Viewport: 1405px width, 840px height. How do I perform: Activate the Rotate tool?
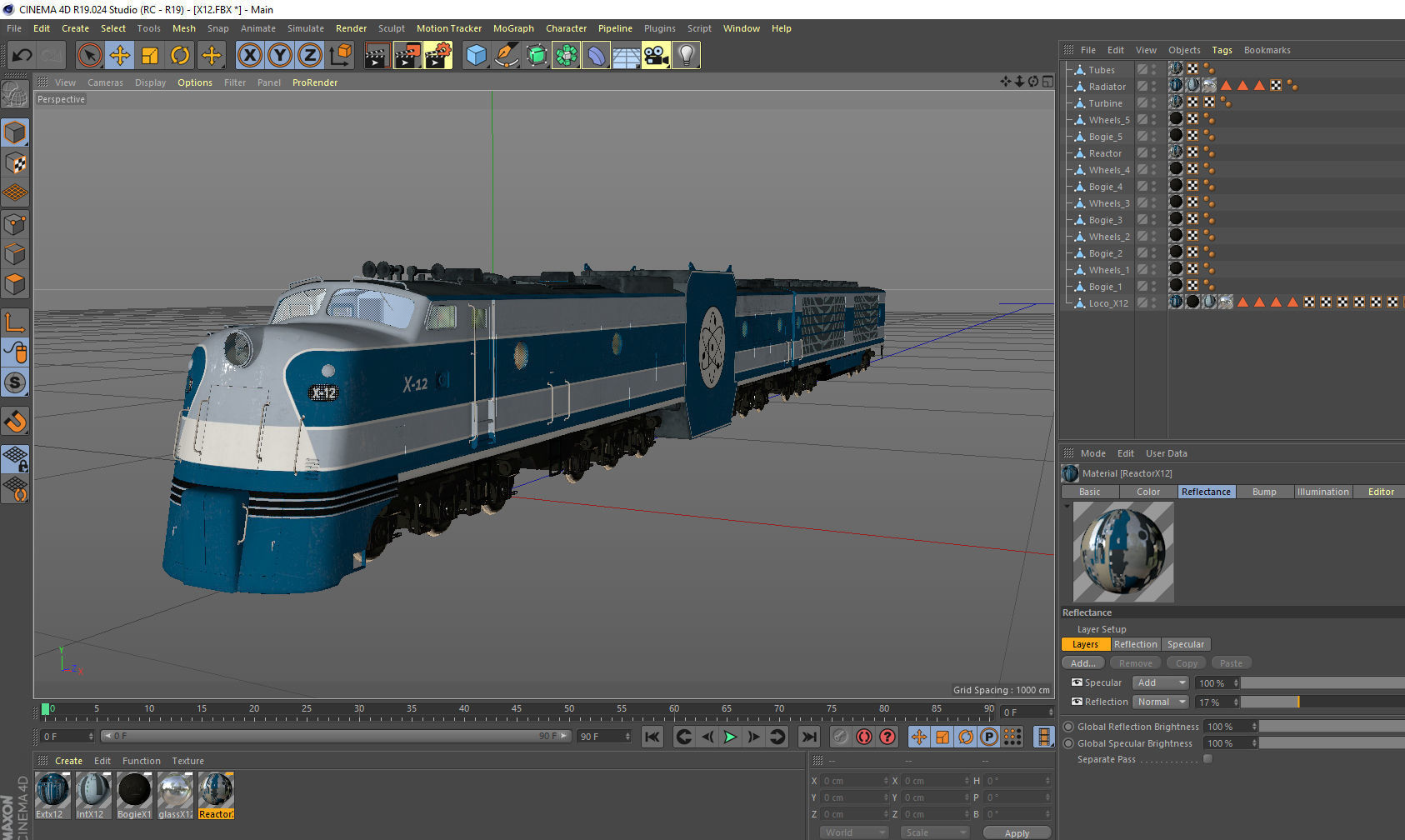pyautogui.click(x=180, y=56)
